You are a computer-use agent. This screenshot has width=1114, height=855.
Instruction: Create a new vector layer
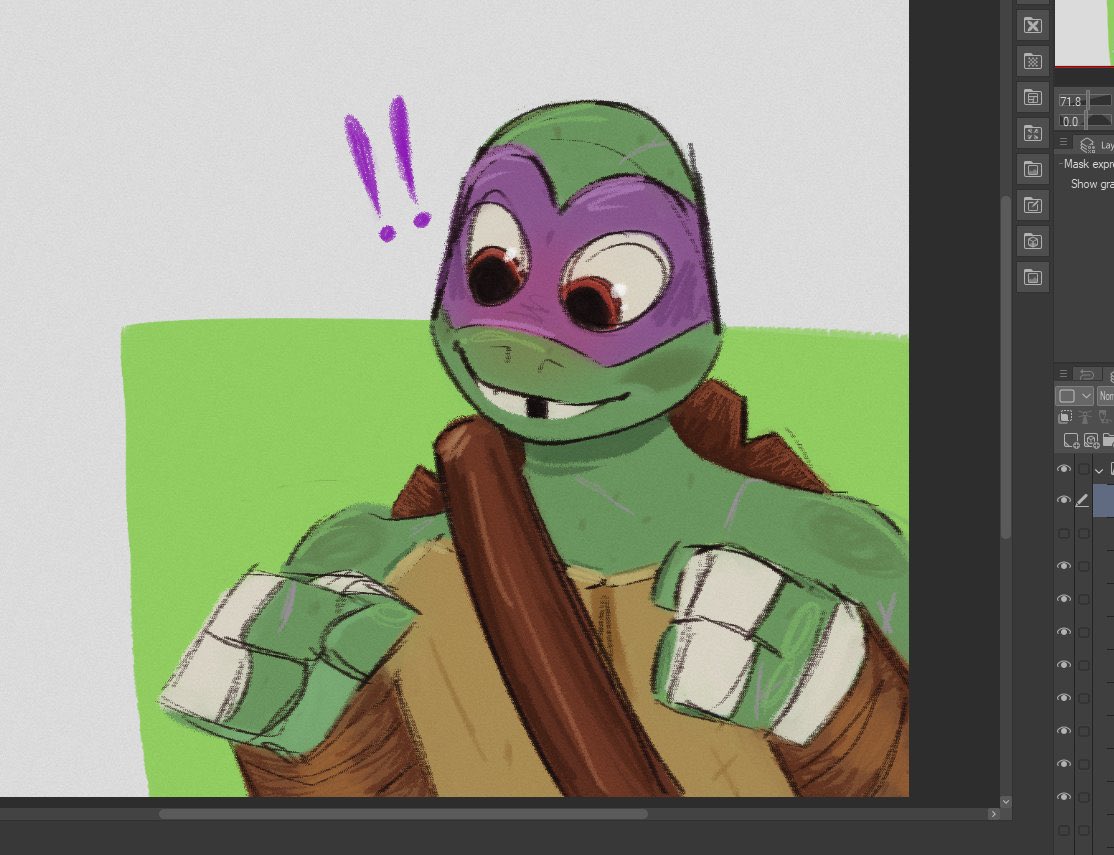click(x=1091, y=441)
